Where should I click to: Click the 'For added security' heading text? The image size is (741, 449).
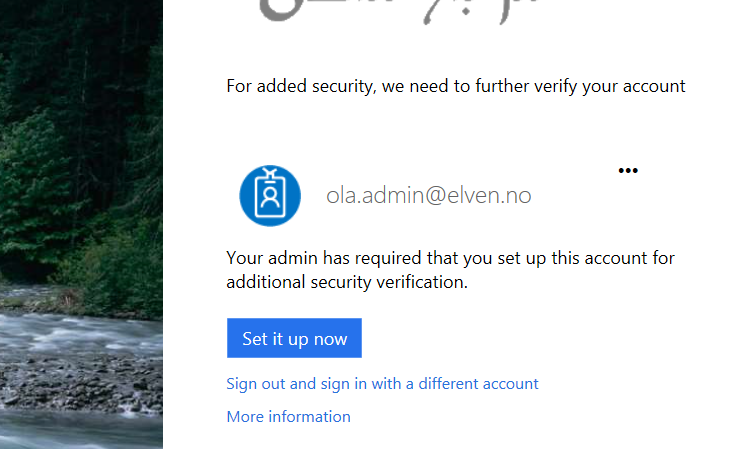(456, 86)
